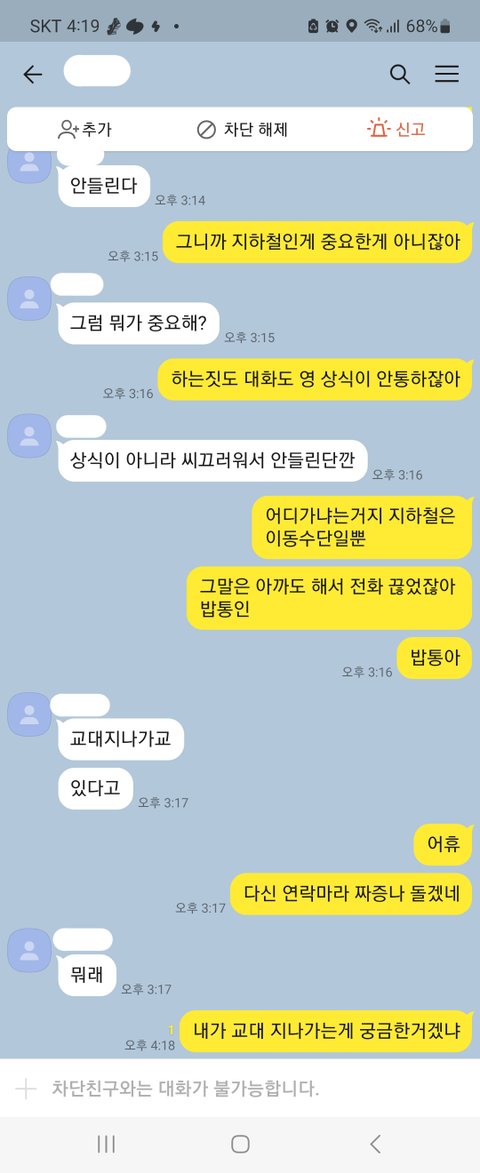Tap the red 신고 report button
The height and width of the screenshot is (1173, 480).
pyautogui.click(x=396, y=129)
